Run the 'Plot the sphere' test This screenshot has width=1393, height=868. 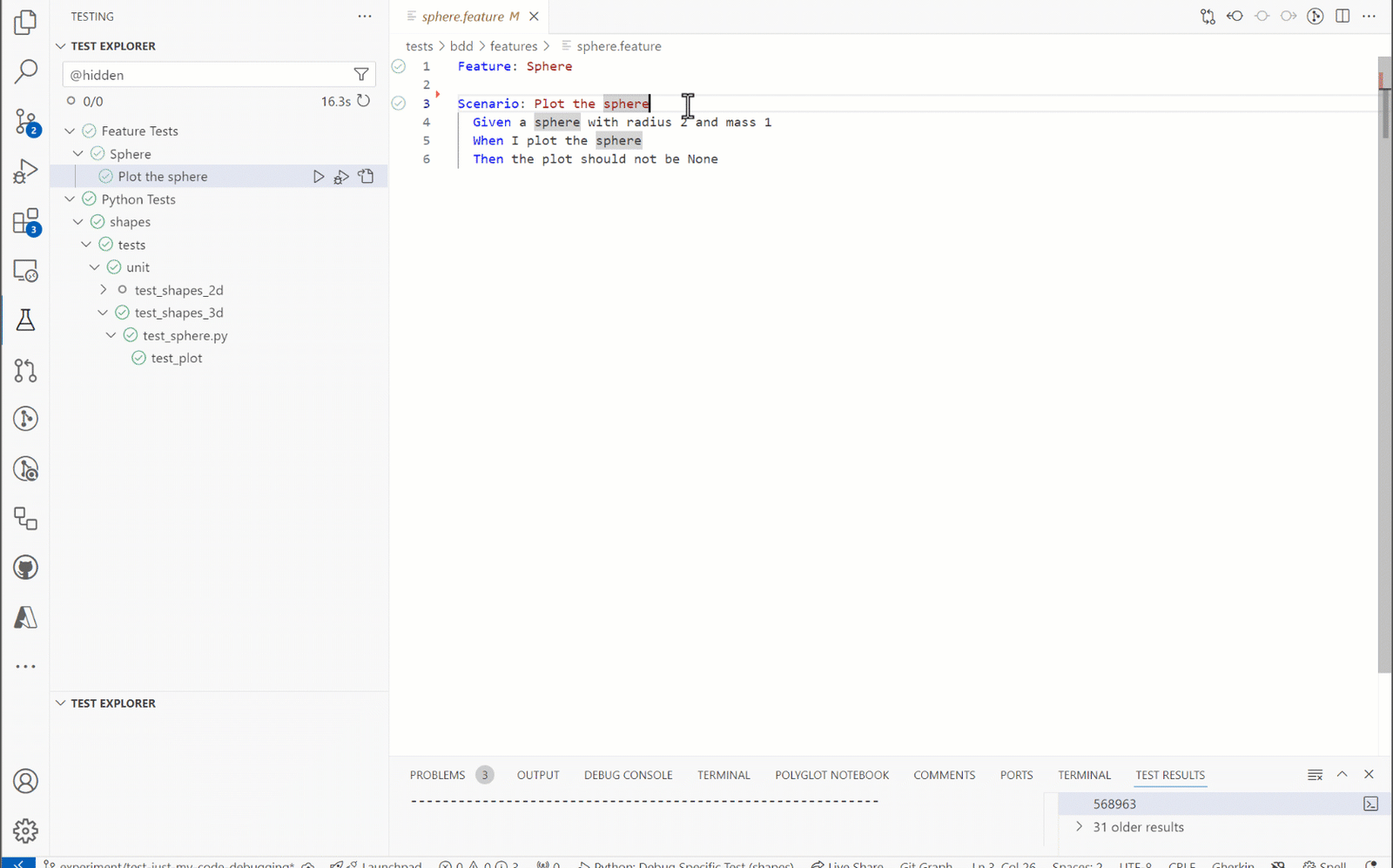[x=319, y=177]
